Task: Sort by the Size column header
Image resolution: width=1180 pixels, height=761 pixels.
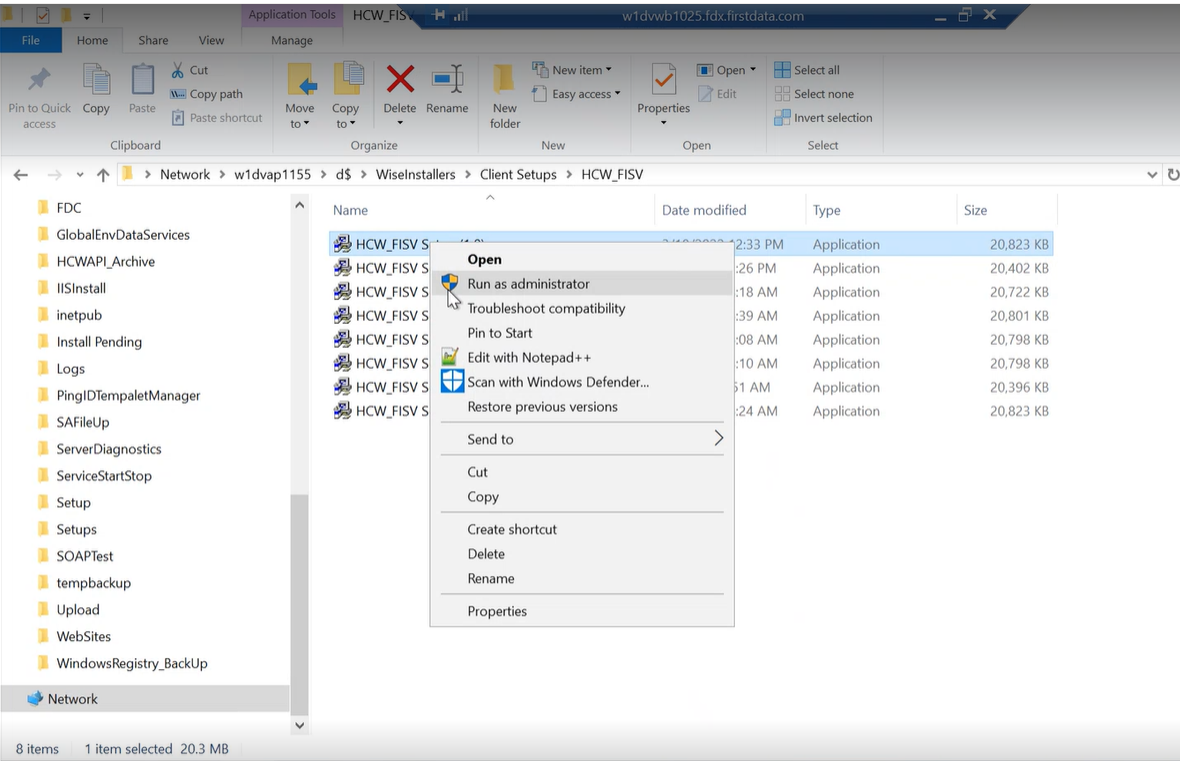Action: tap(975, 210)
